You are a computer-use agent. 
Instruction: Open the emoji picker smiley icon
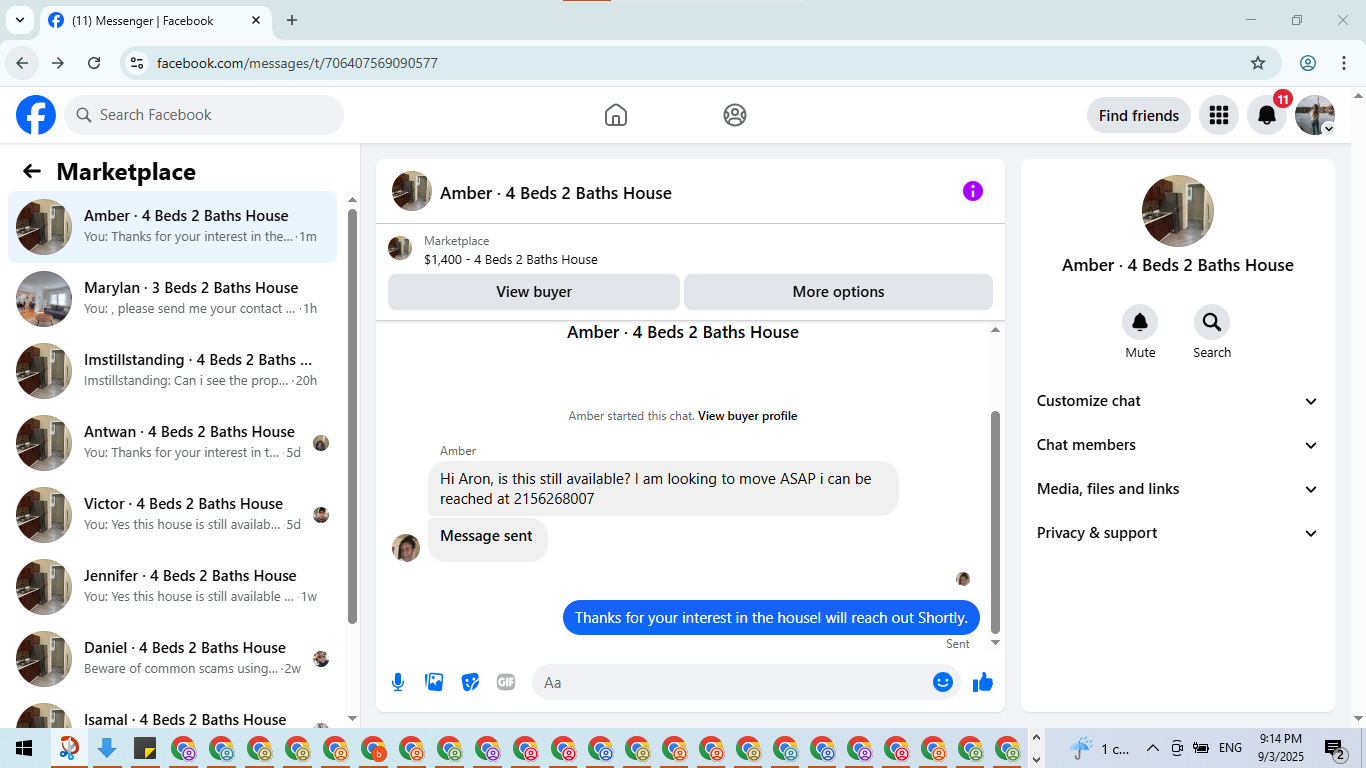(942, 682)
